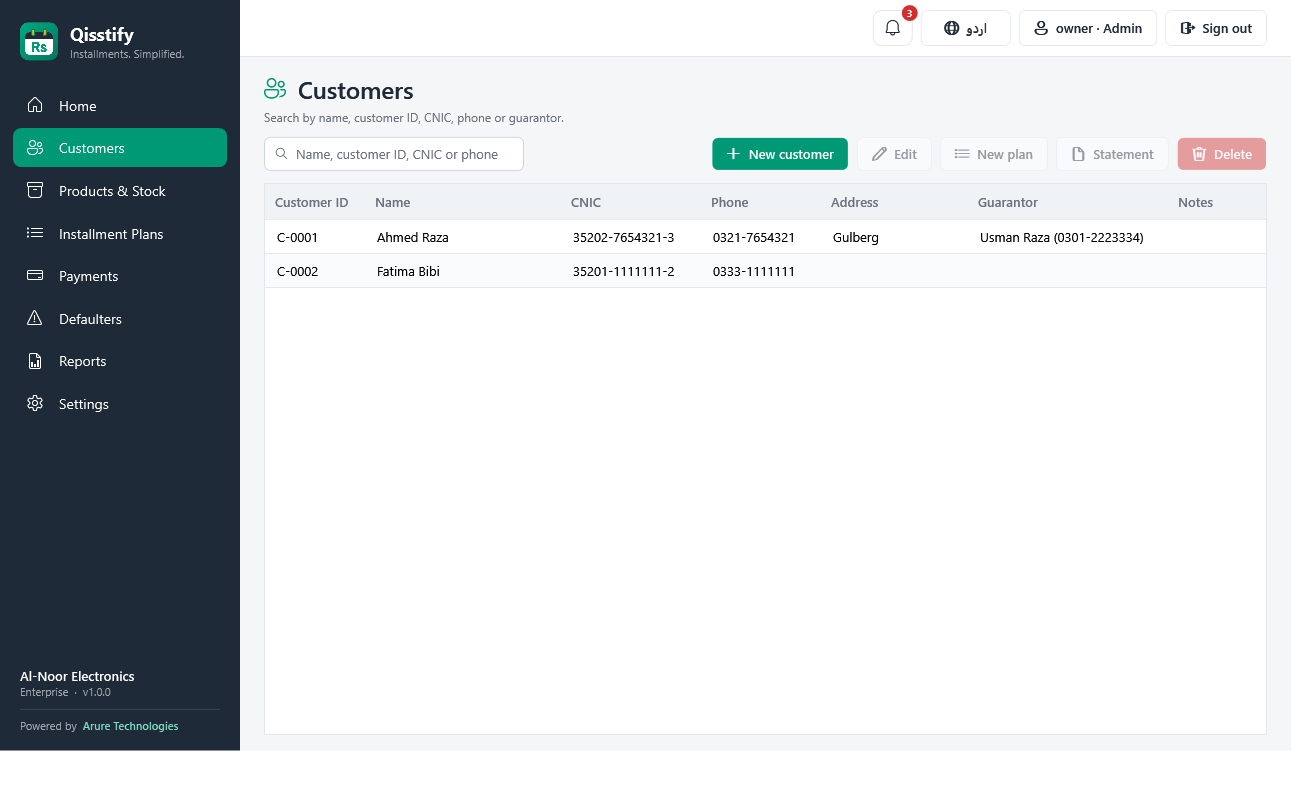Click the Ahmed Raza name cell
The height and width of the screenshot is (786, 1304).
413,237
